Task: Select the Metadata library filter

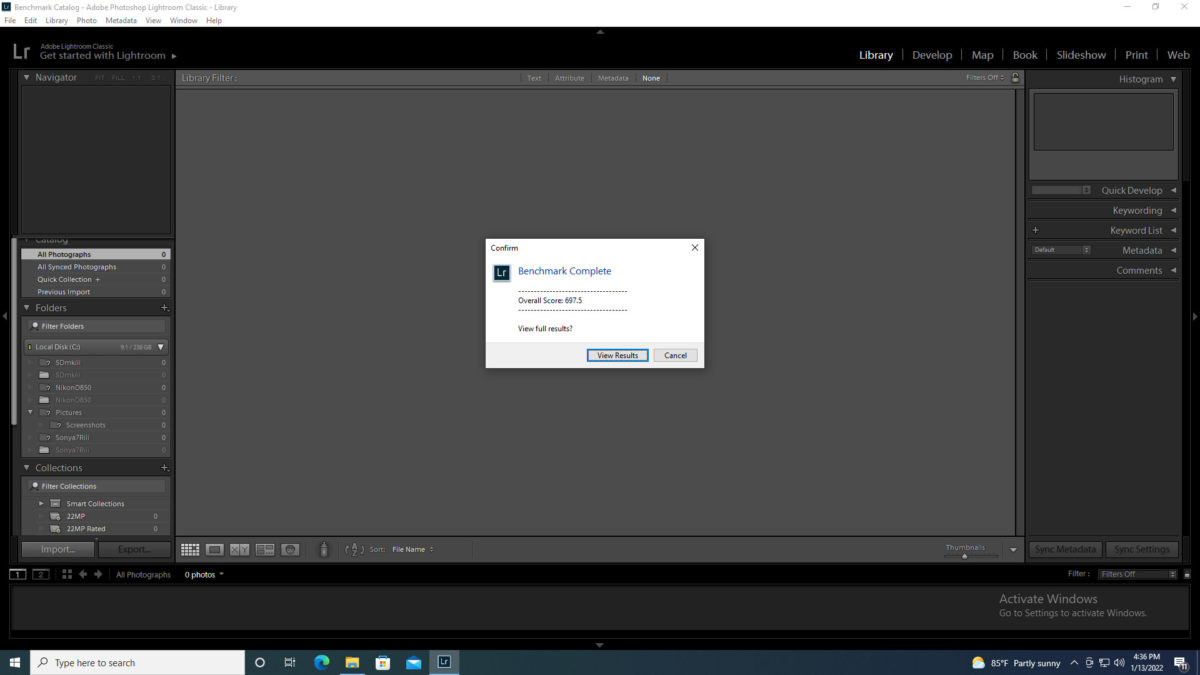Action: pos(613,78)
